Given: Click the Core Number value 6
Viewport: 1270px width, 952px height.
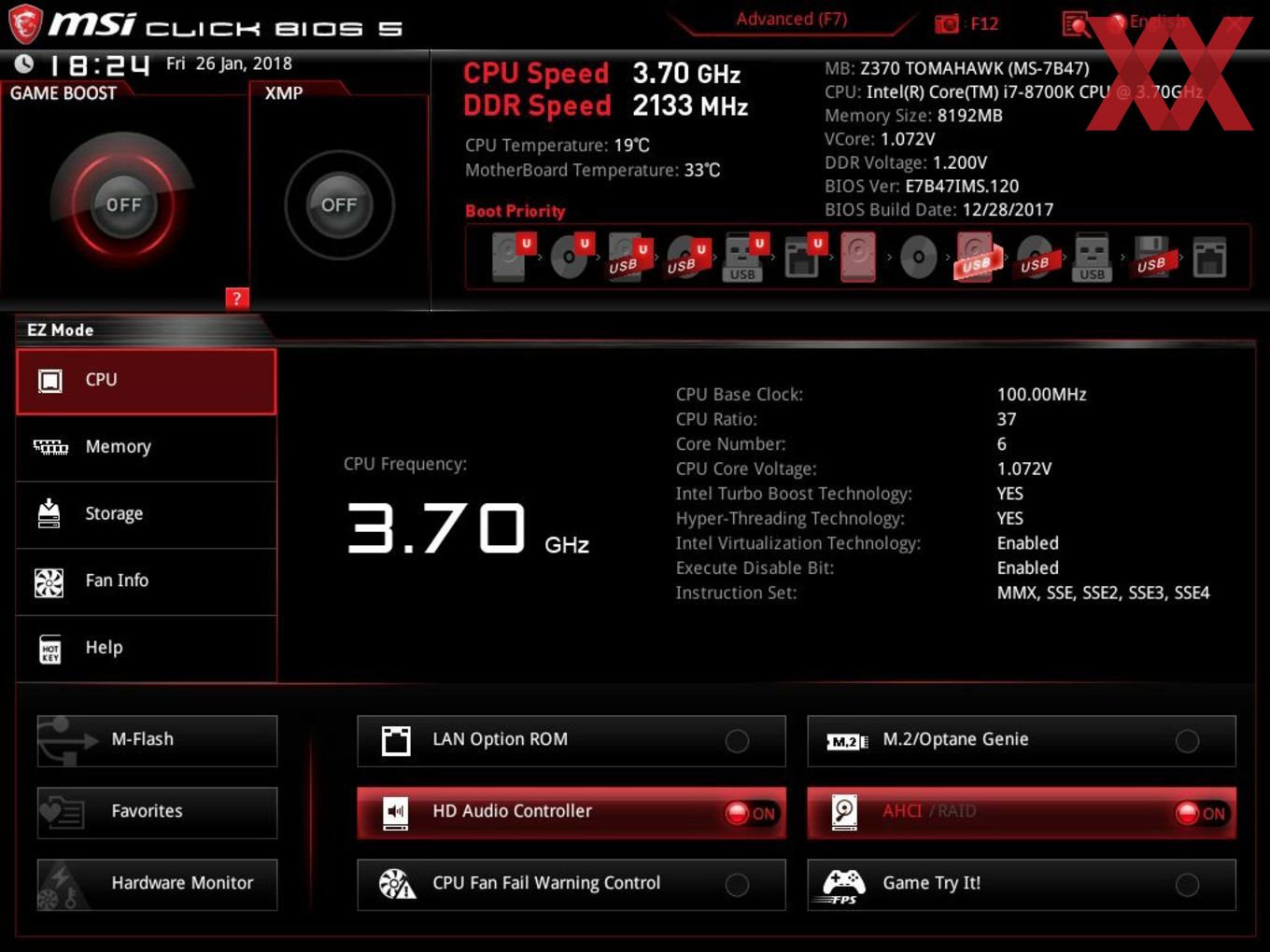Looking at the screenshot, I should (1002, 444).
